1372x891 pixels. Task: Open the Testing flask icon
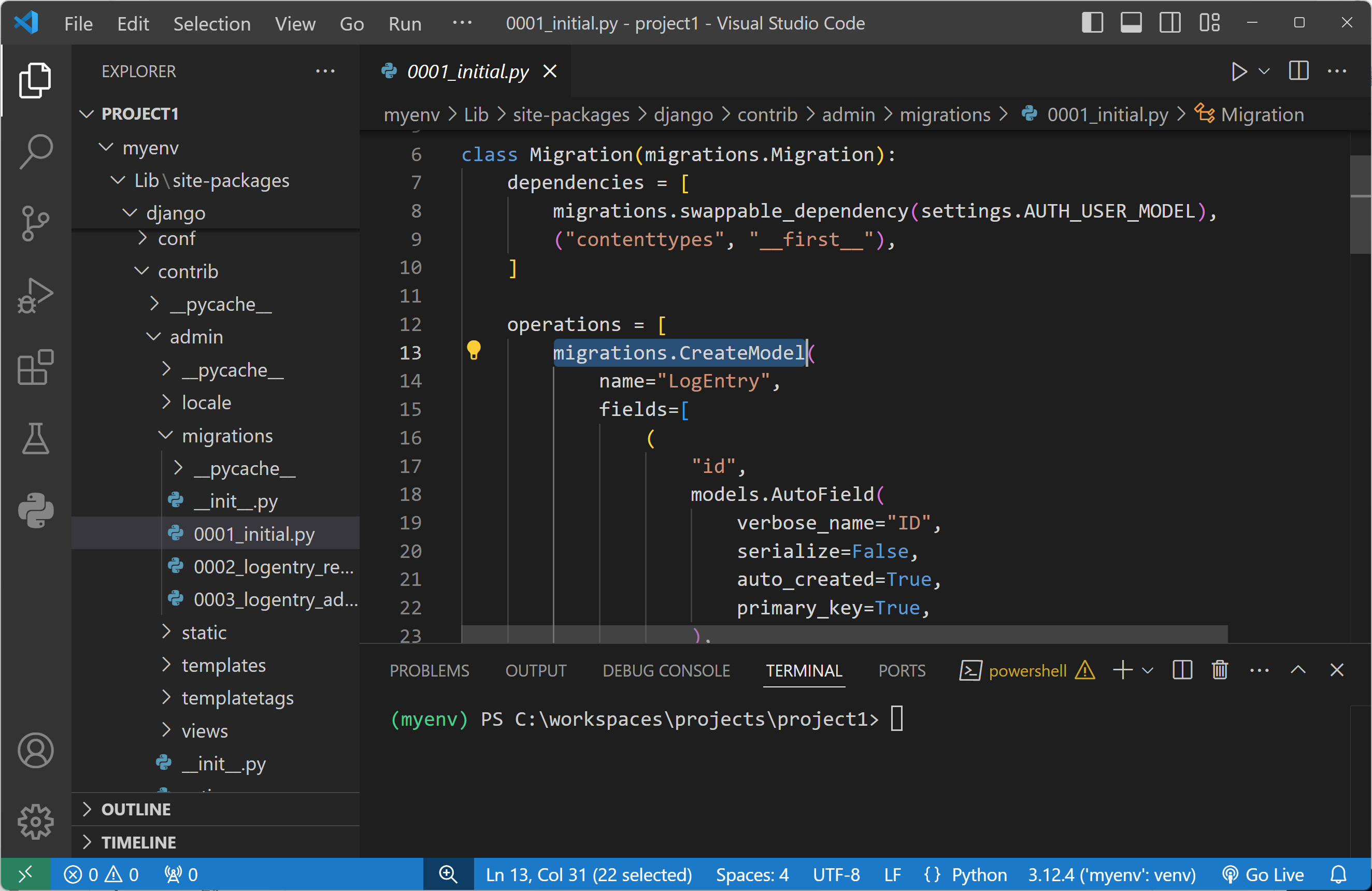pyautogui.click(x=35, y=439)
